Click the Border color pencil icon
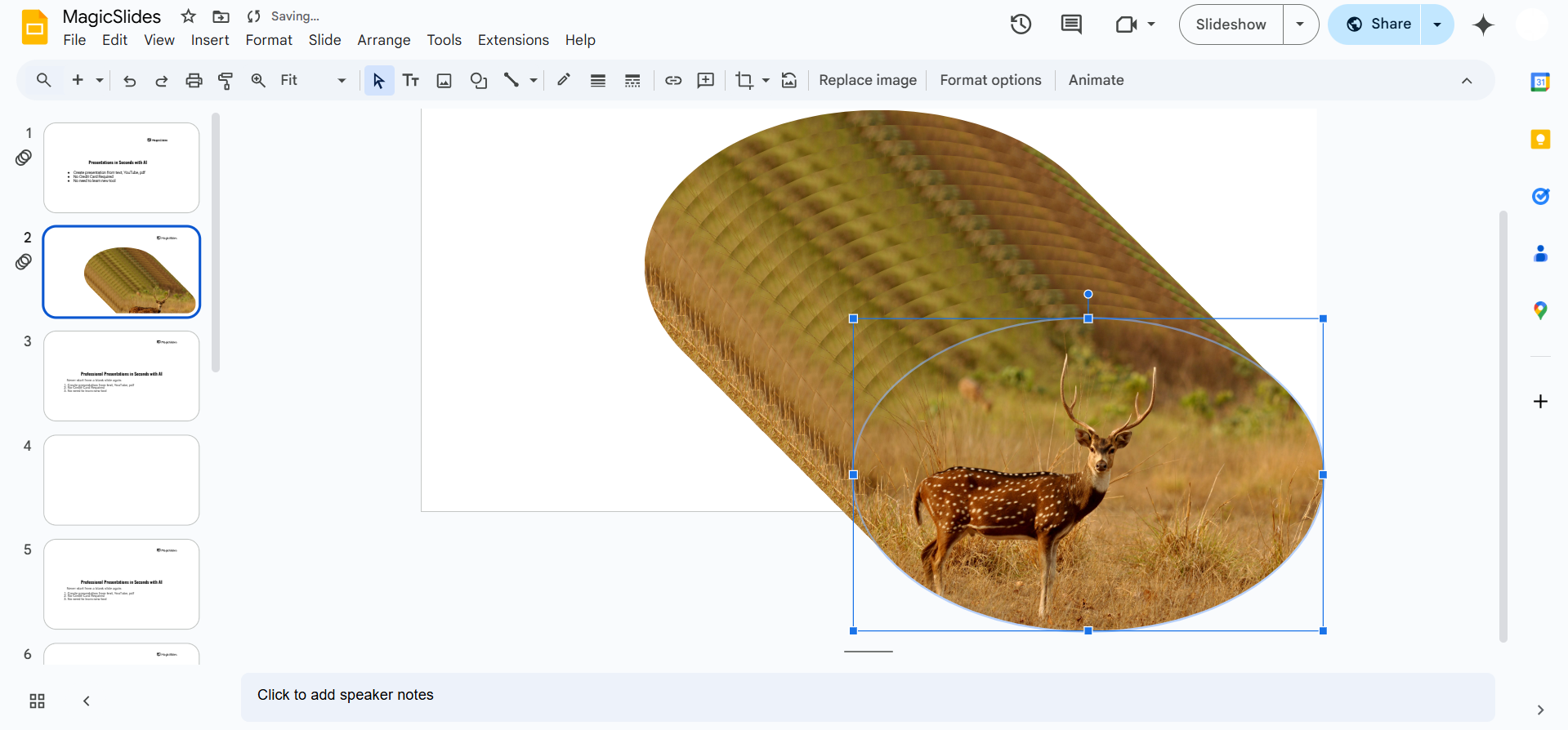Viewport: 1568px width, 730px height. click(x=564, y=80)
